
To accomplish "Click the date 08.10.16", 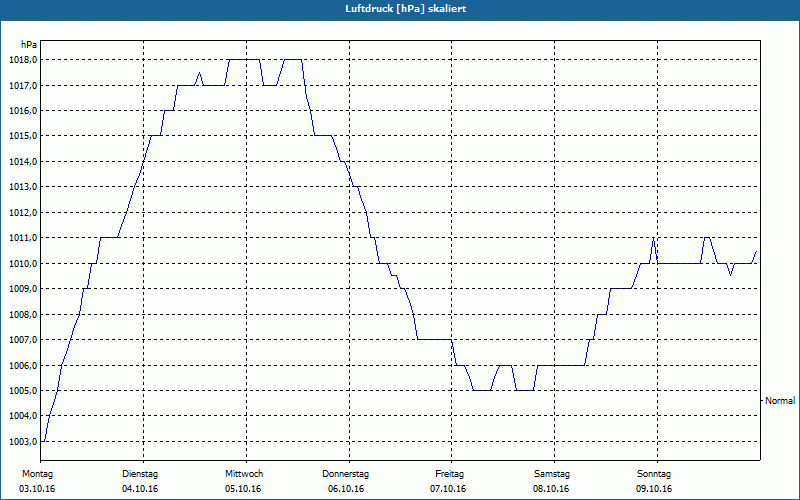I will (x=551, y=489).
